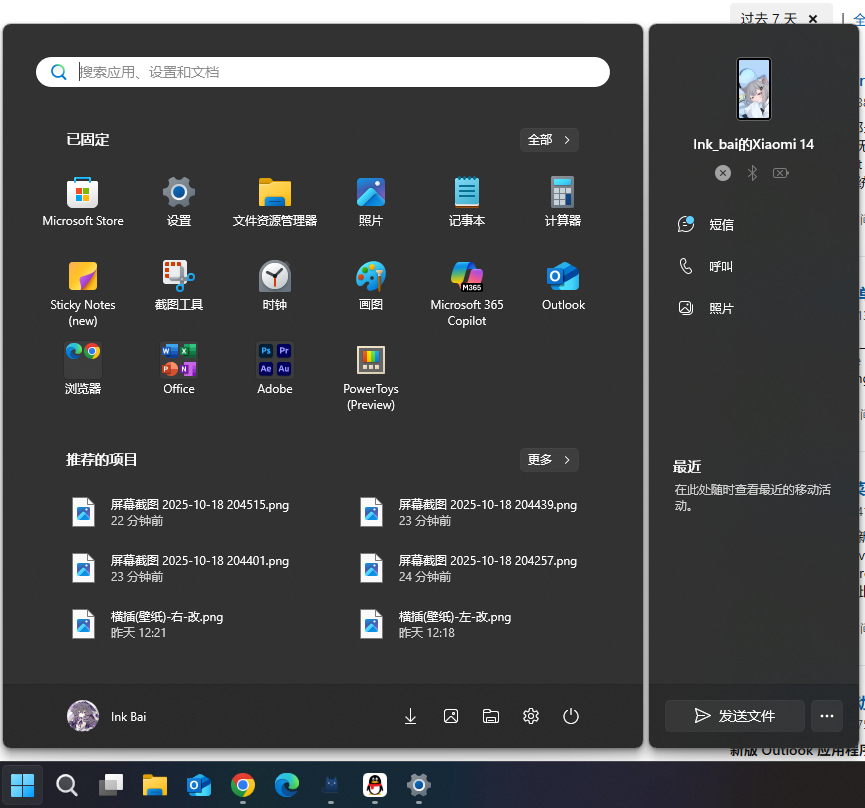Click the 发送文件 send file button

point(734,716)
